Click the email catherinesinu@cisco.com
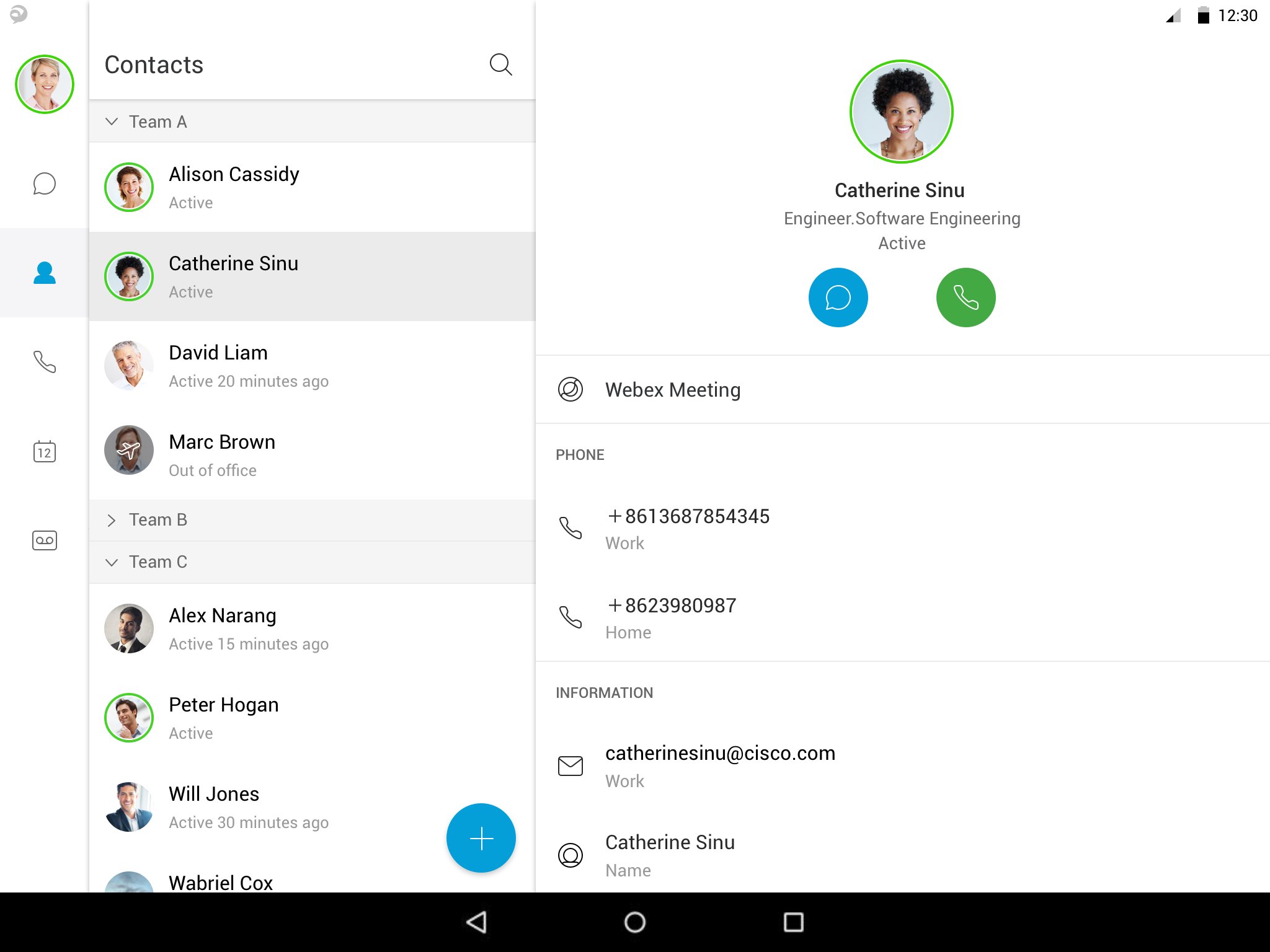The image size is (1270, 952). tap(720, 753)
